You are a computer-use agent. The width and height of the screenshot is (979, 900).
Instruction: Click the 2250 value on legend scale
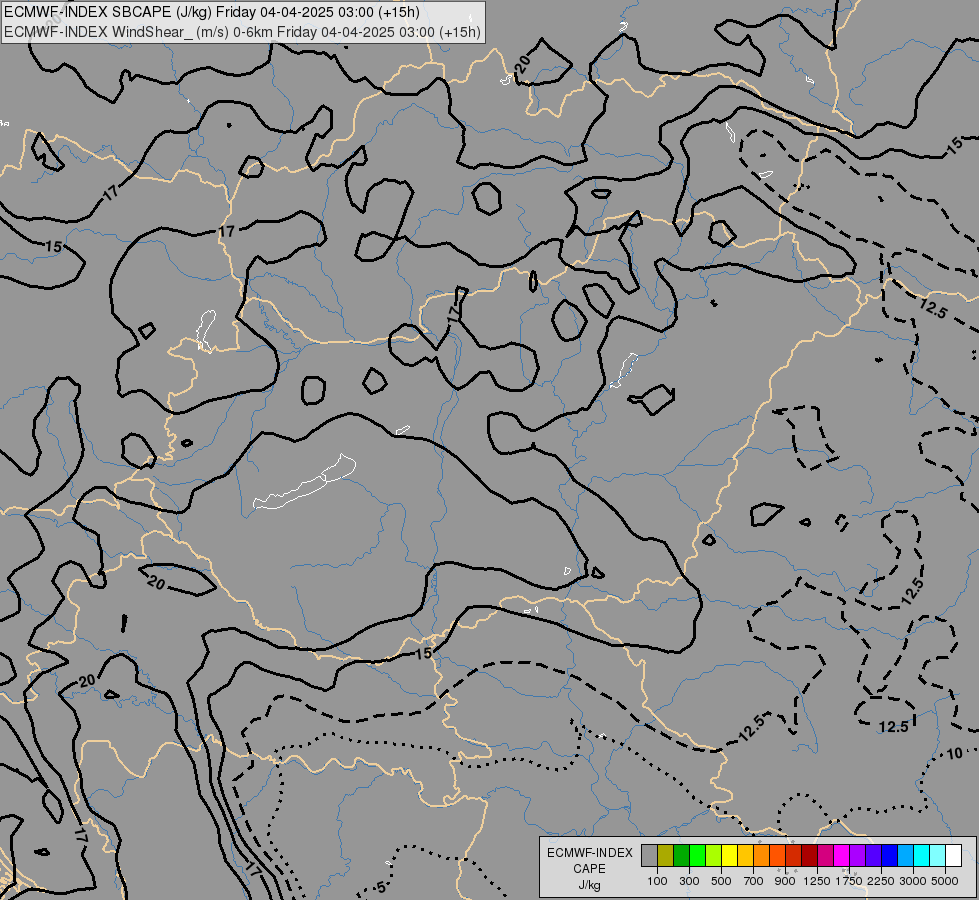click(x=881, y=881)
